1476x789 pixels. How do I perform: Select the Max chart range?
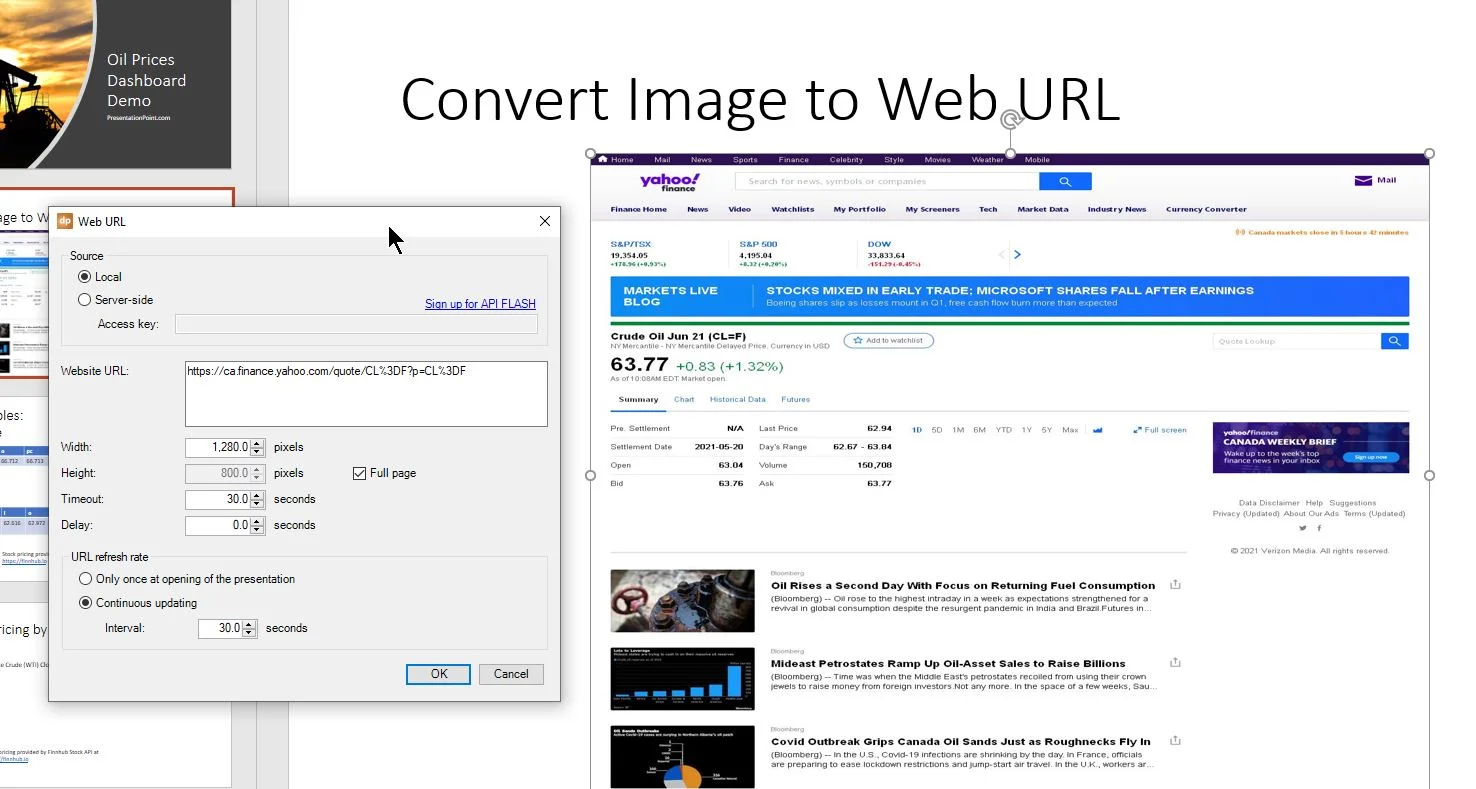[x=1070, y=430]
